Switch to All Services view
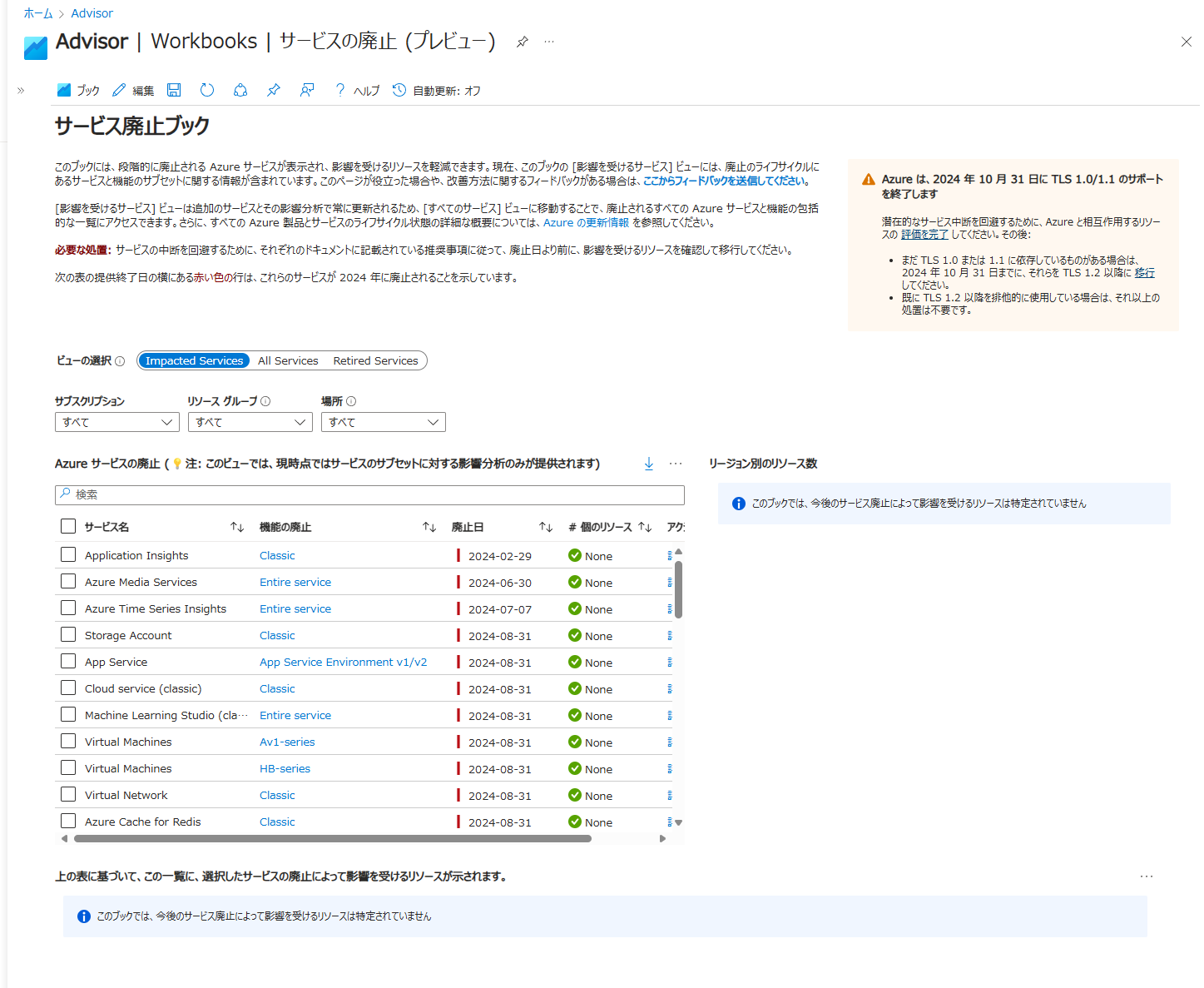This screenshot has width=1204, height=988. (288, 360)
